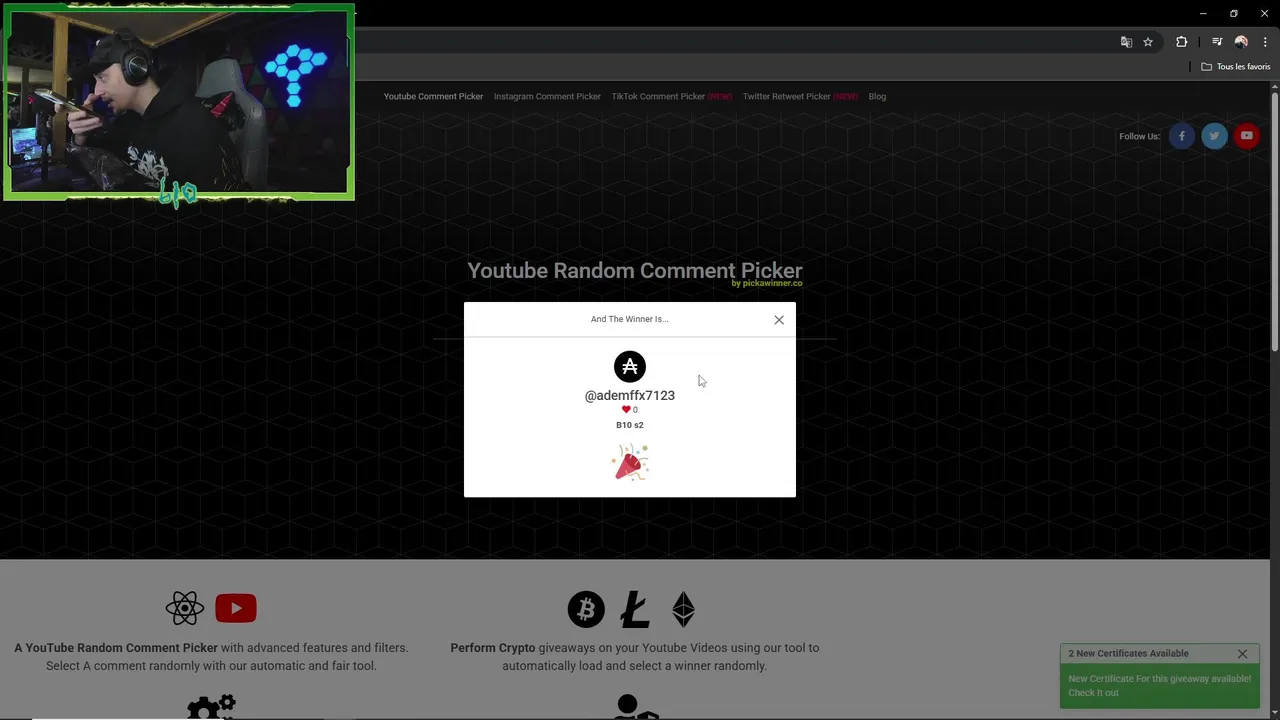Follow on Twitter icon

coord(1214,136)
